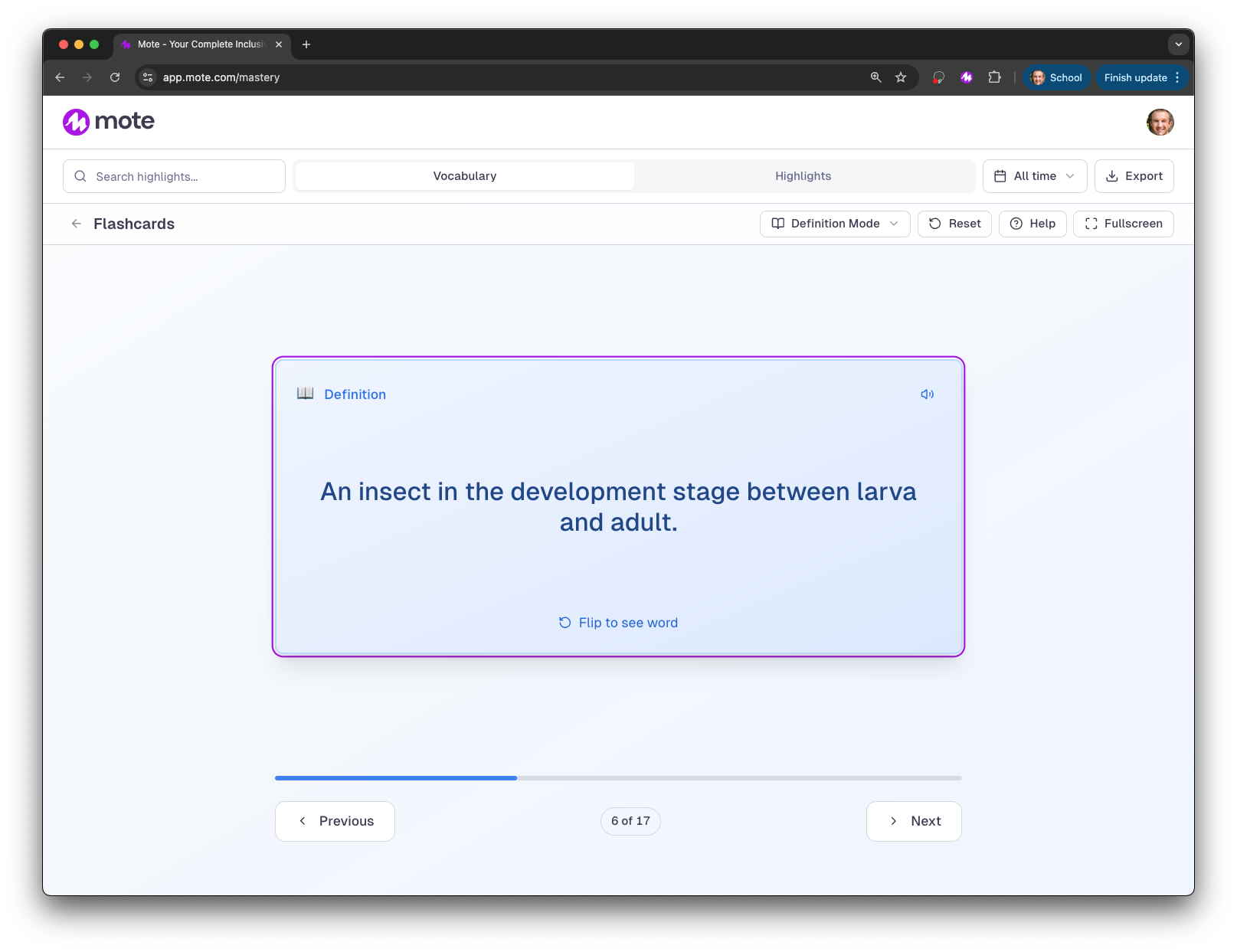Click the Search highlights field
This screenshot has height=952, width=1237.
(x=174, y=176)
